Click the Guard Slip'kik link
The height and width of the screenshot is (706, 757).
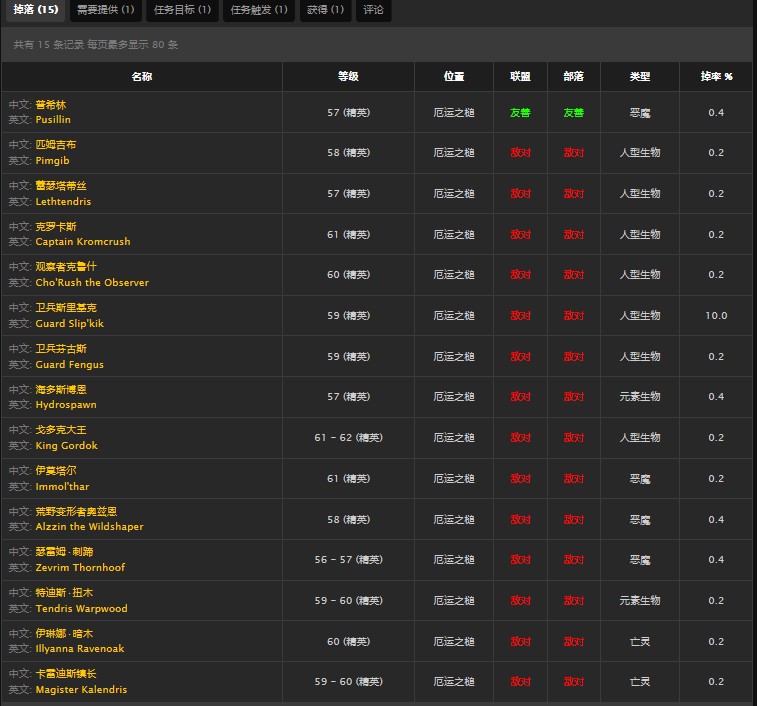tap(69, 324)
